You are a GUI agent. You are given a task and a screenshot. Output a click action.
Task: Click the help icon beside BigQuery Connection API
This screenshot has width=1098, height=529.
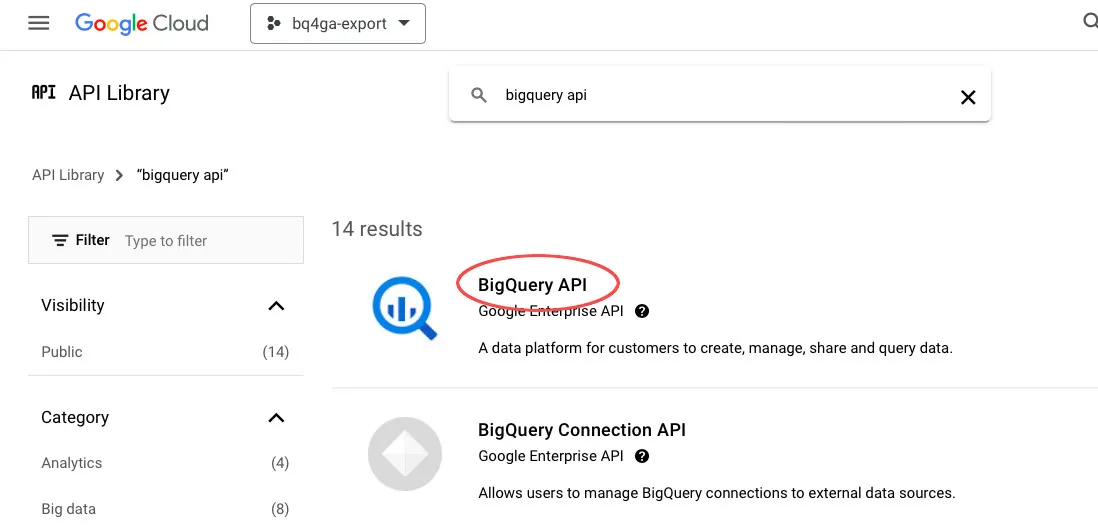tap(642, 456)
